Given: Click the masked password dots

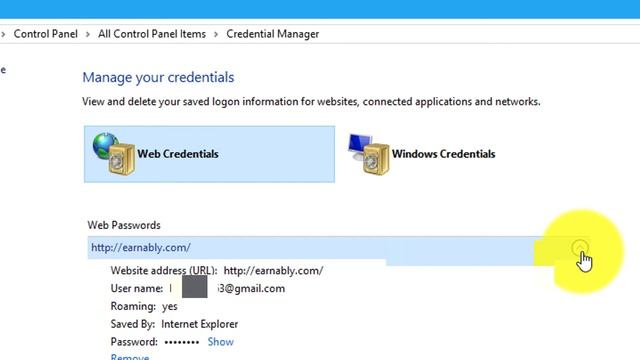Looking at the screenshot, I should [x=182, y=342].
